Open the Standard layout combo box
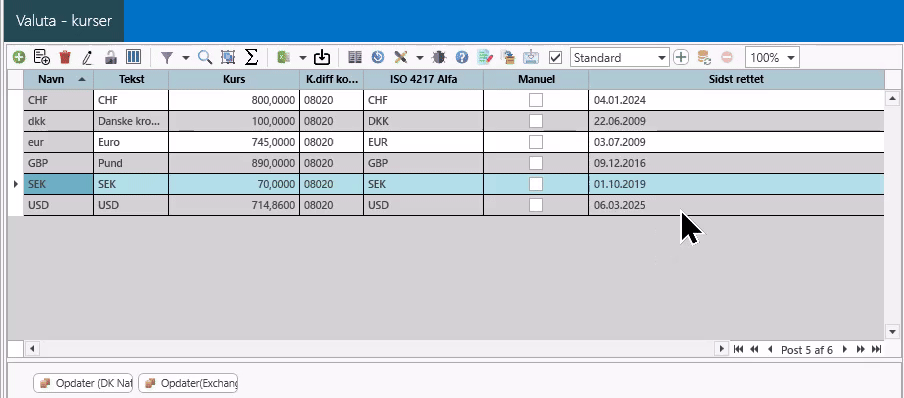The height and width of the screenshot is (398, 904). click(x=619, y=57)
